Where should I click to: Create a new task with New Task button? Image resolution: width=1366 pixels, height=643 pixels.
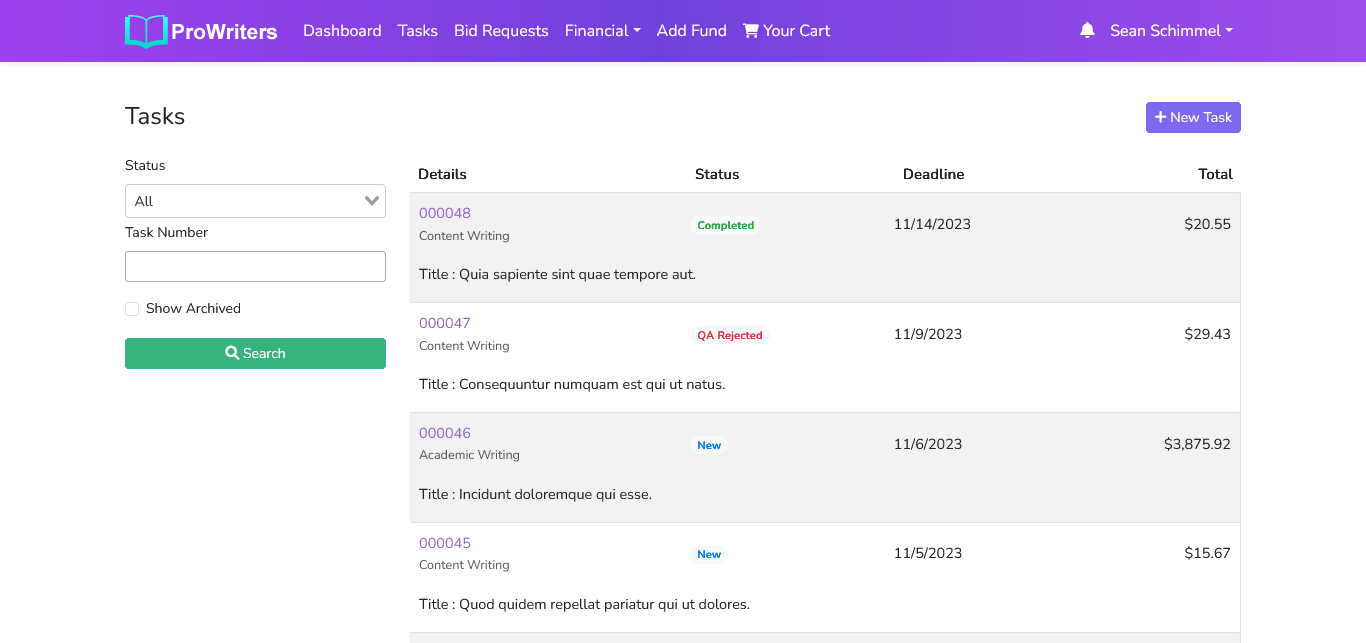point(1193,117)
